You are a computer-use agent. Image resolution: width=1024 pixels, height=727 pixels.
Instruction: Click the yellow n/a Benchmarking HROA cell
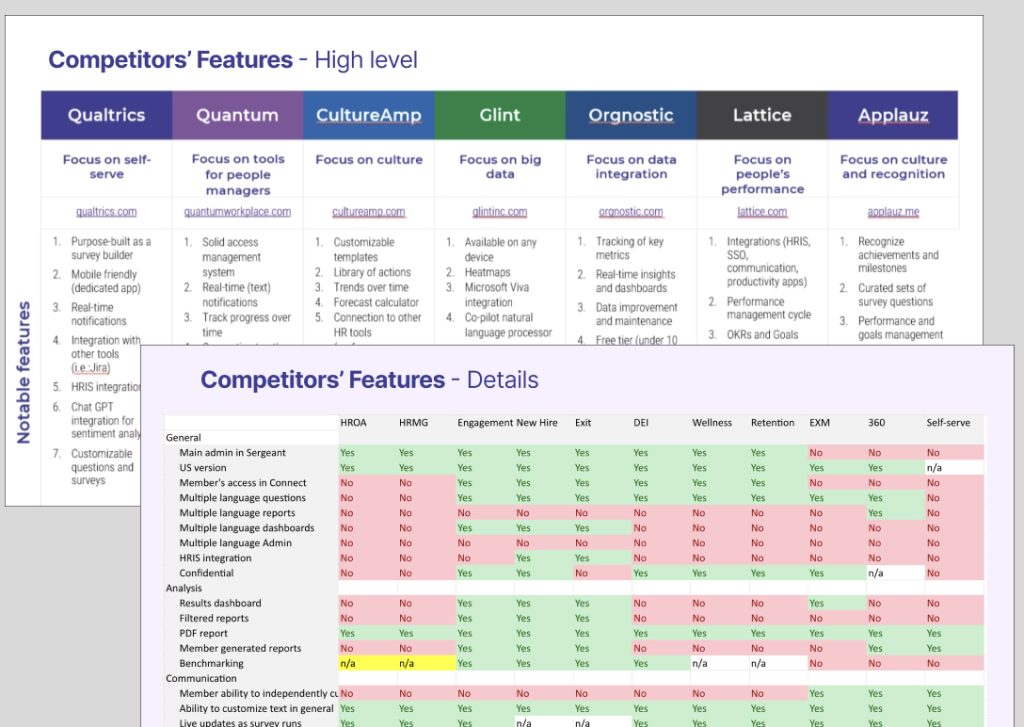pos(368,663)
